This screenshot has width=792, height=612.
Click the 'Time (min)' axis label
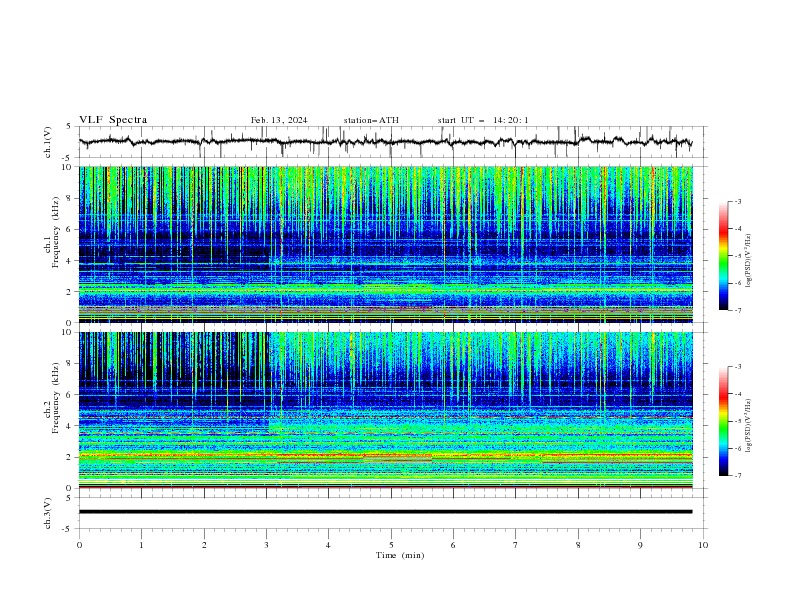400,555
